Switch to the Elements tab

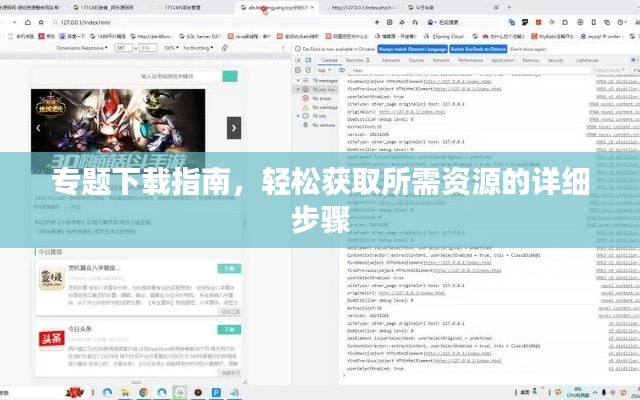point(391,60)
